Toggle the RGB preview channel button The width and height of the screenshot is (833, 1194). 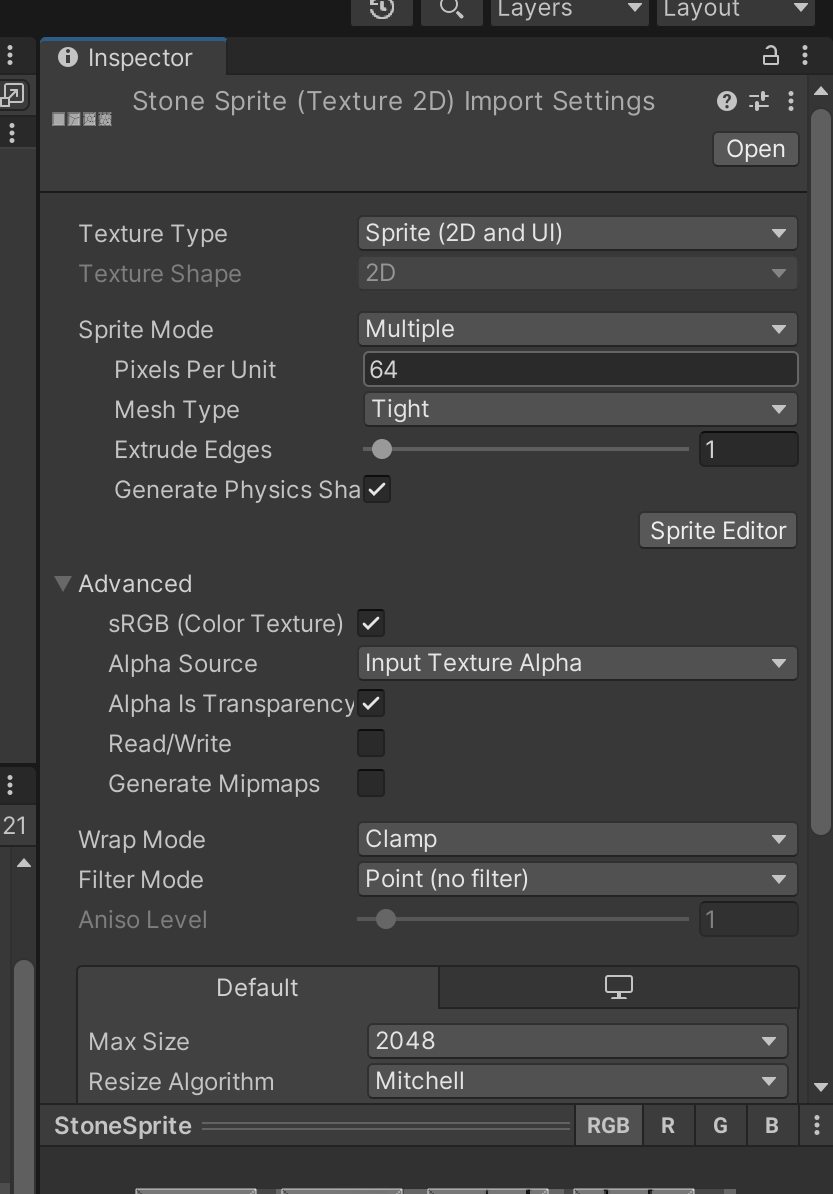pos(608,1125)
